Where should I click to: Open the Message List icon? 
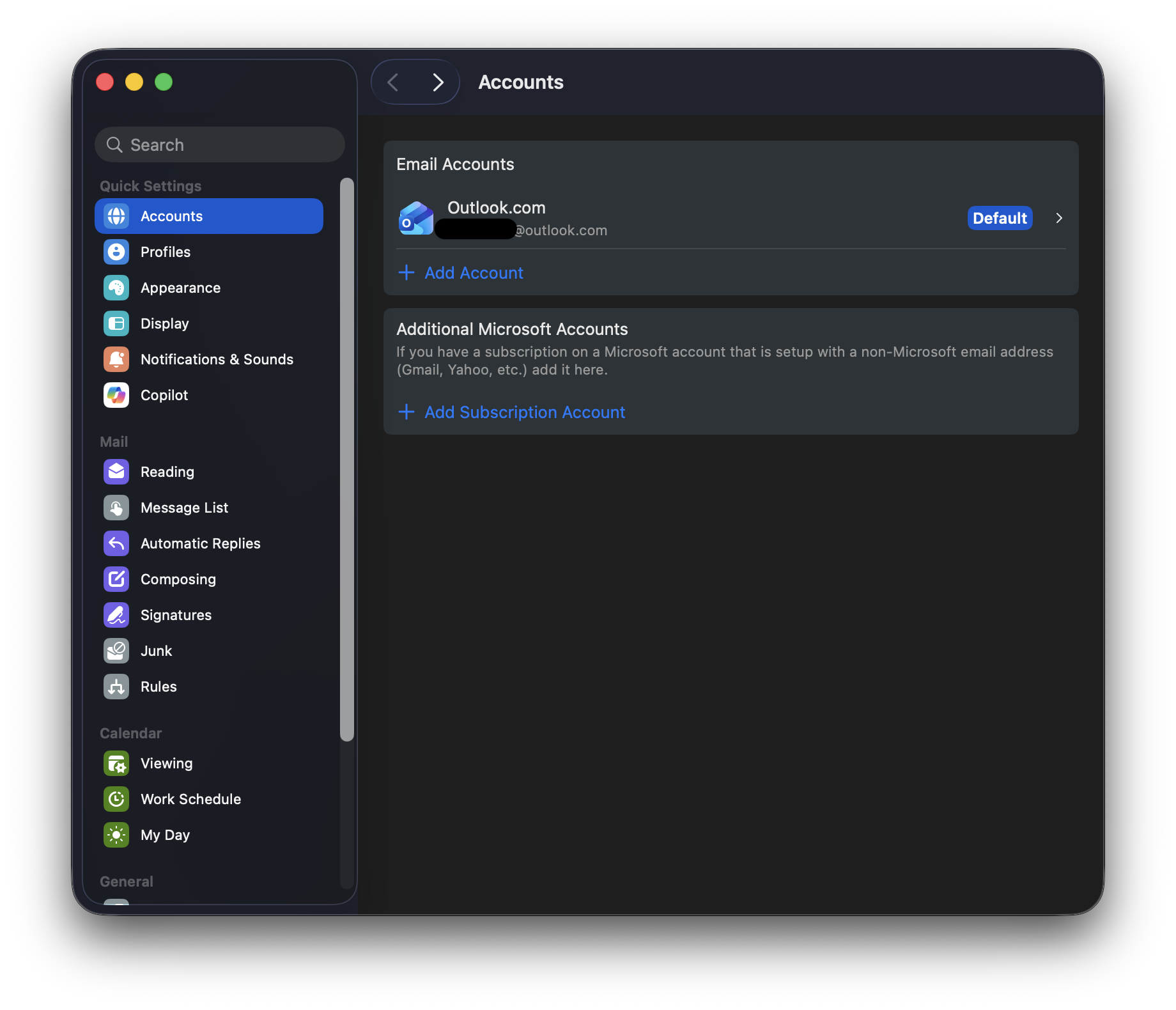coord(116,508)
